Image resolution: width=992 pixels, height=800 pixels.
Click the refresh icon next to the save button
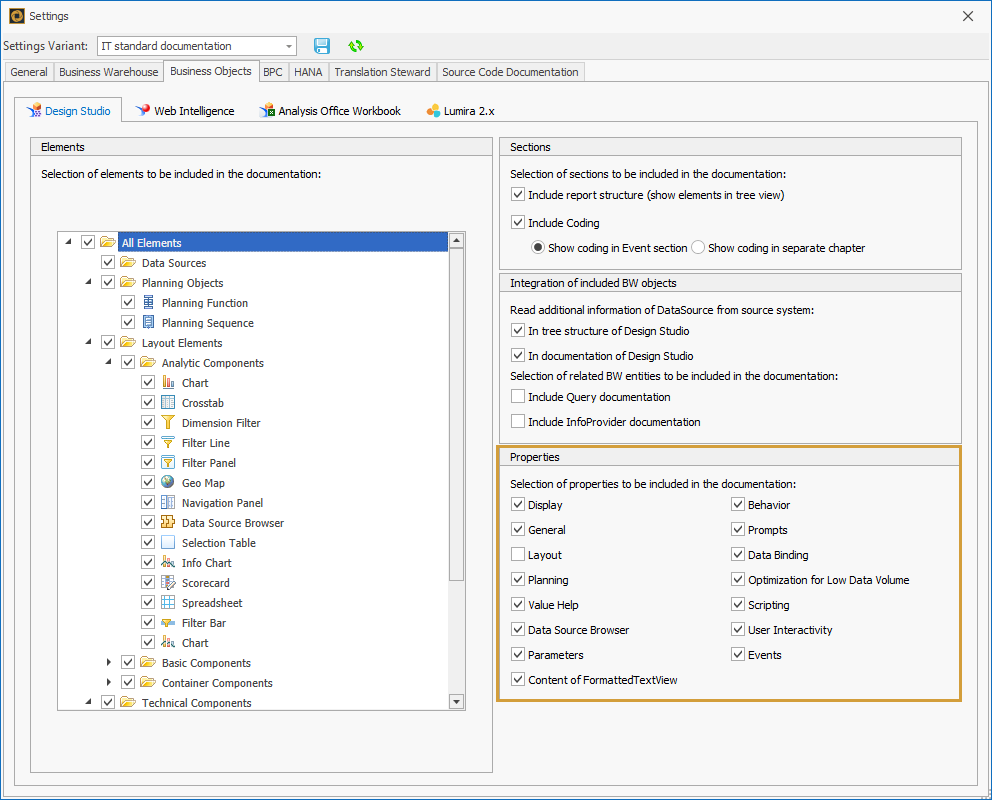point(355,45)
